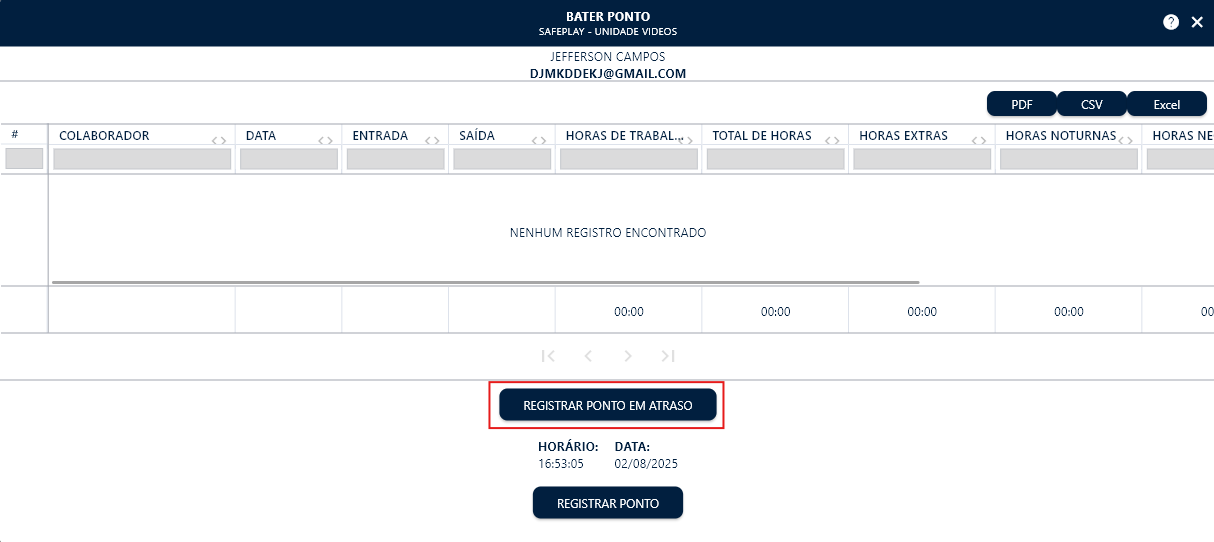Click sort arrows on Entrada column
The image size is (1214, 542).
[x=432, y=140]
